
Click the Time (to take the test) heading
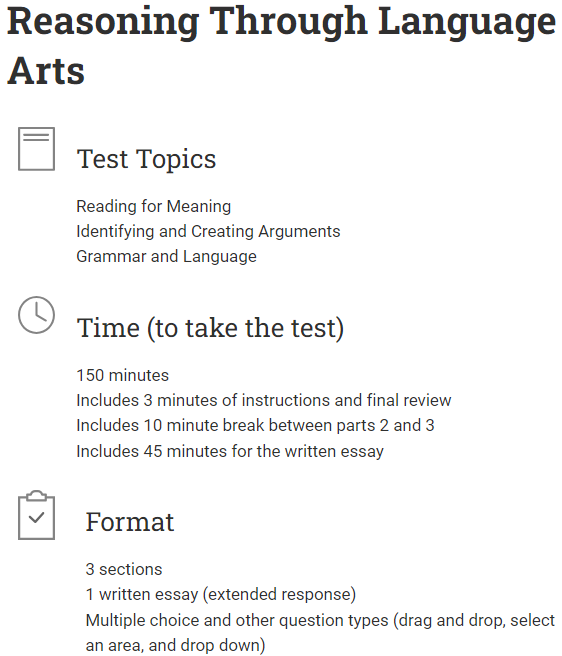tap(210, 328)
